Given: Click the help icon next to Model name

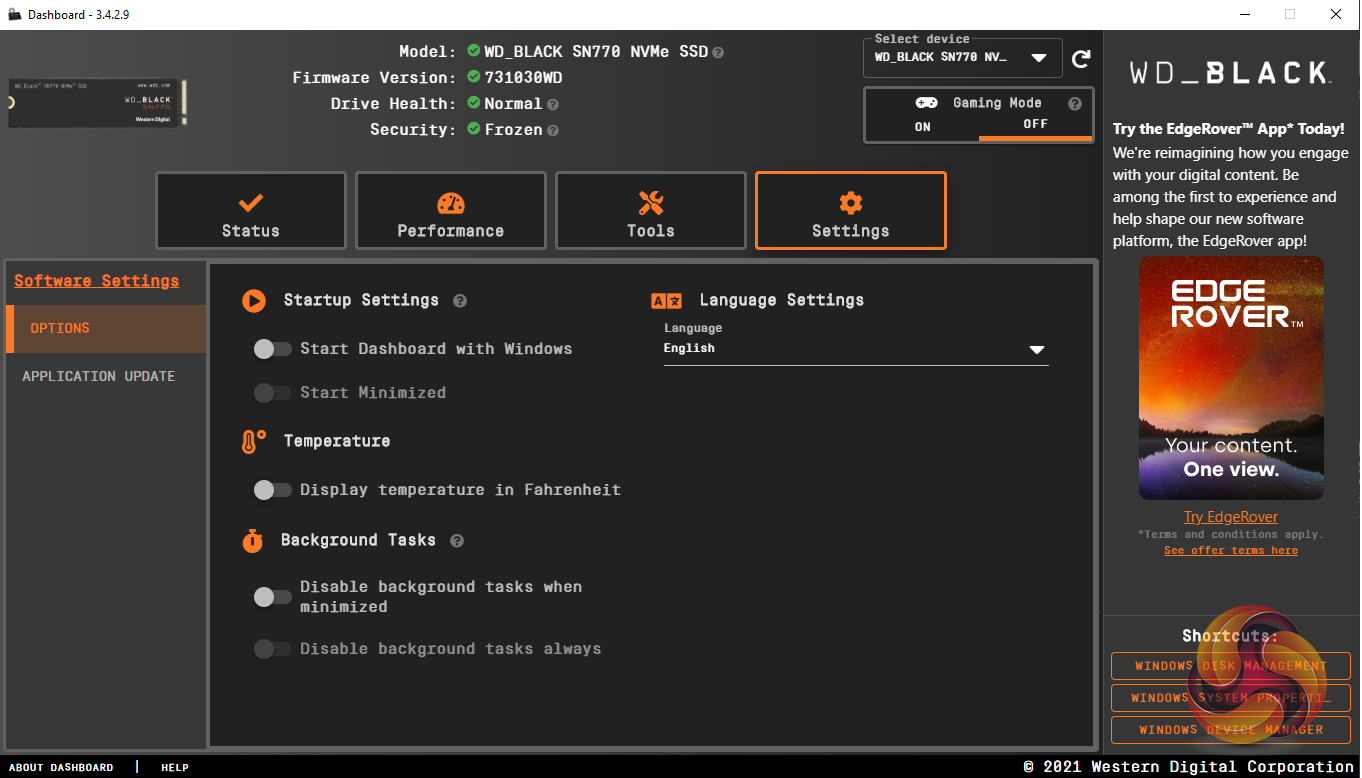Looking at the screenshot, I should 718,52.
